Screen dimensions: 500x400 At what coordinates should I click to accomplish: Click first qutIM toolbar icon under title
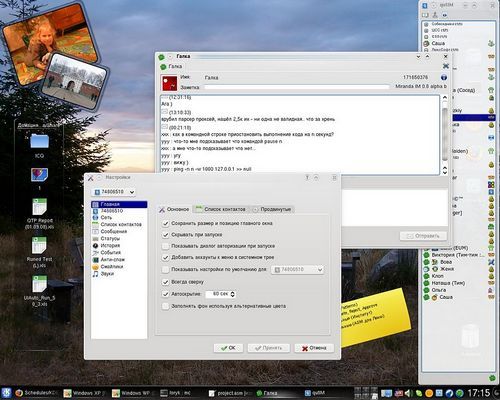tap(425, 15)
